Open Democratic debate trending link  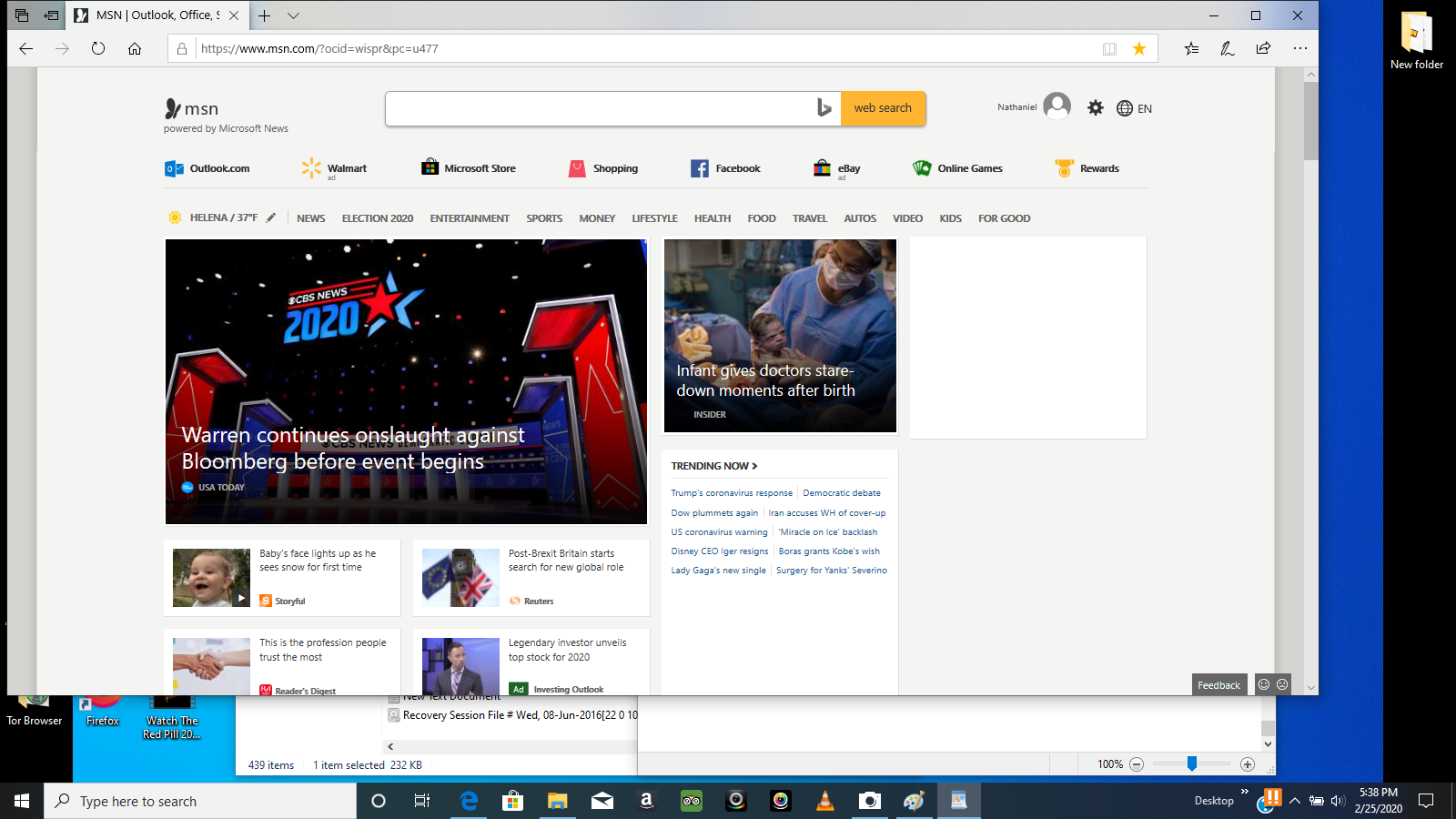842,493
